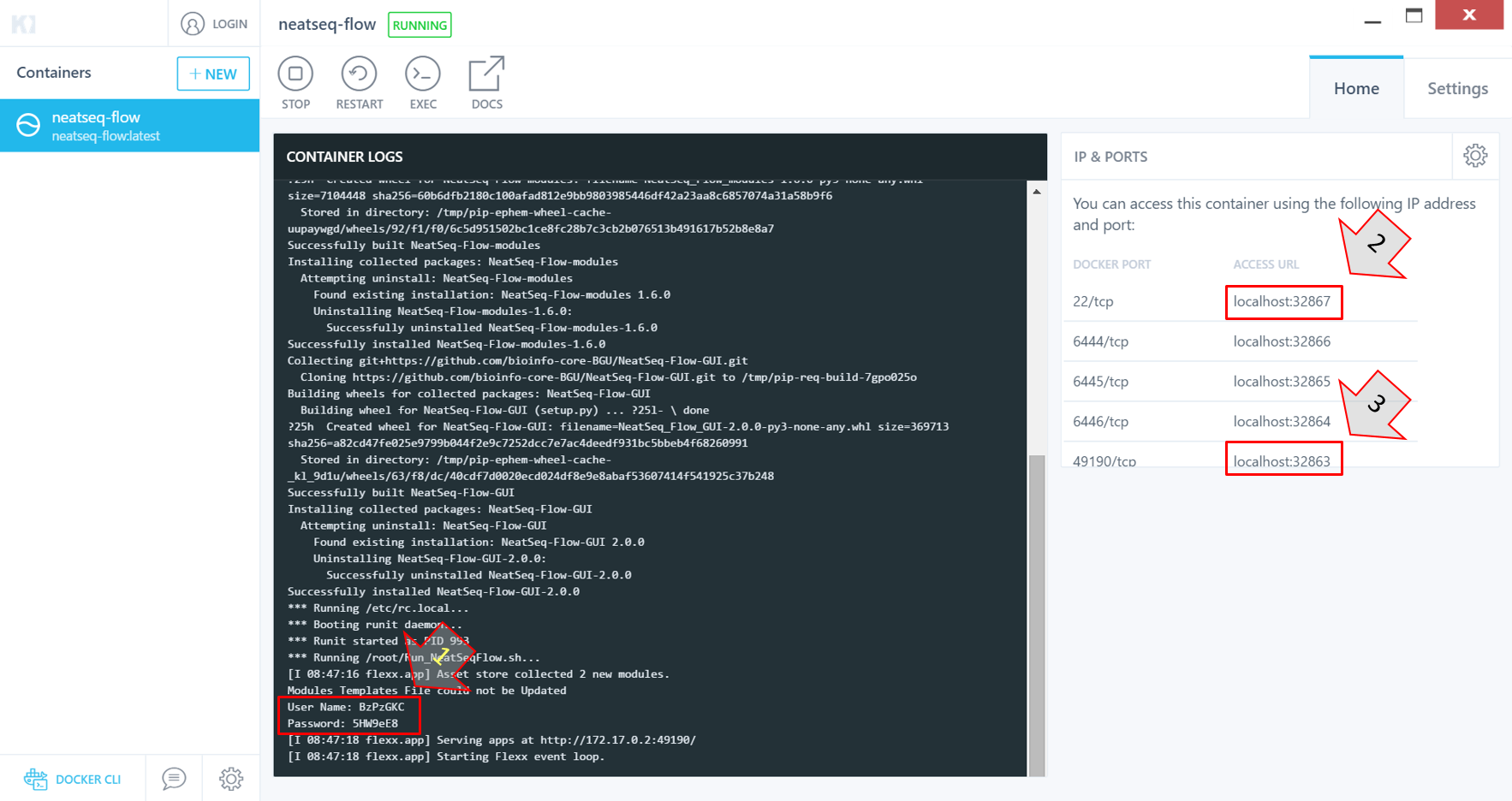1512x801 pixels.
Task: Click the container logs scrollbar thumb
Action: point(1037,614)
